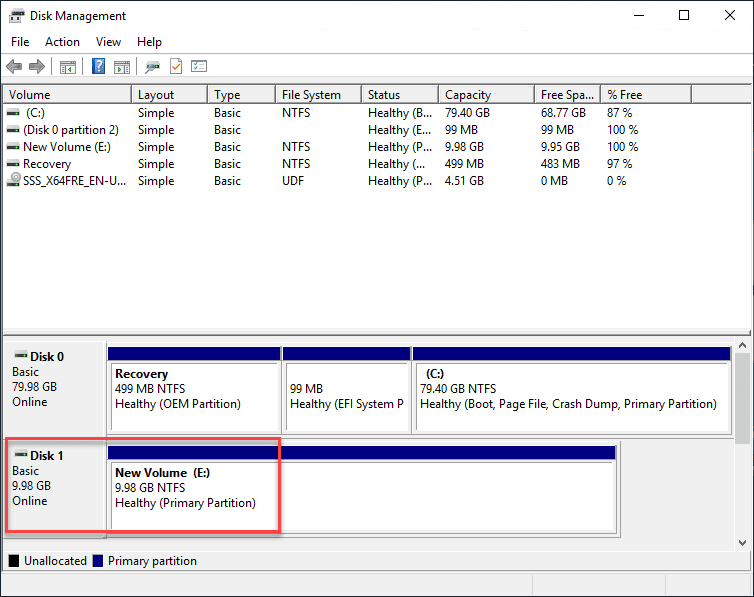Sort by the Capacity column header
The height and width of the screenshot is (597, 754).
click(487, 95)
